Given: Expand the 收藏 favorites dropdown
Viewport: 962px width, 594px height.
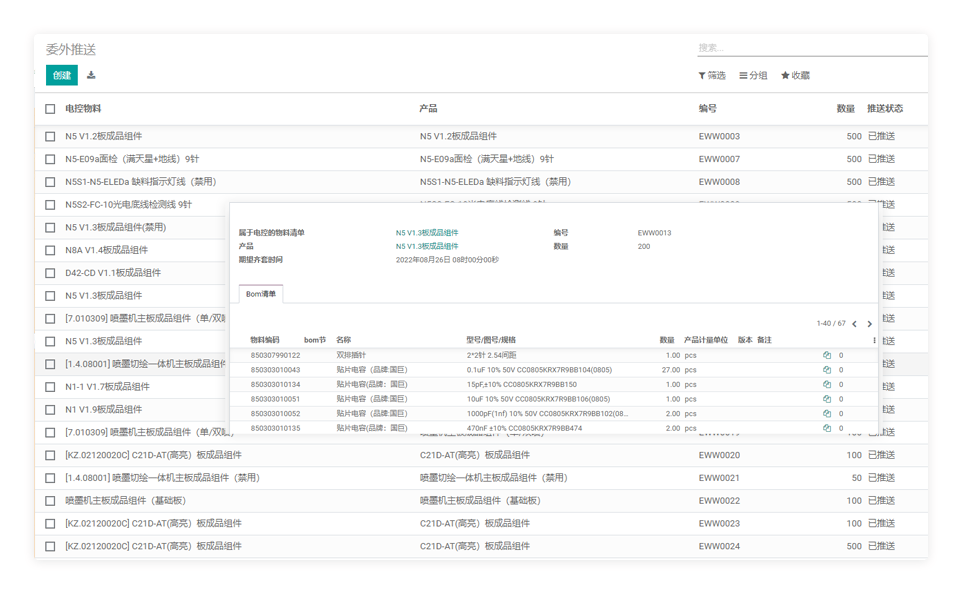Looking at the screenshot, I should [795, 75].
